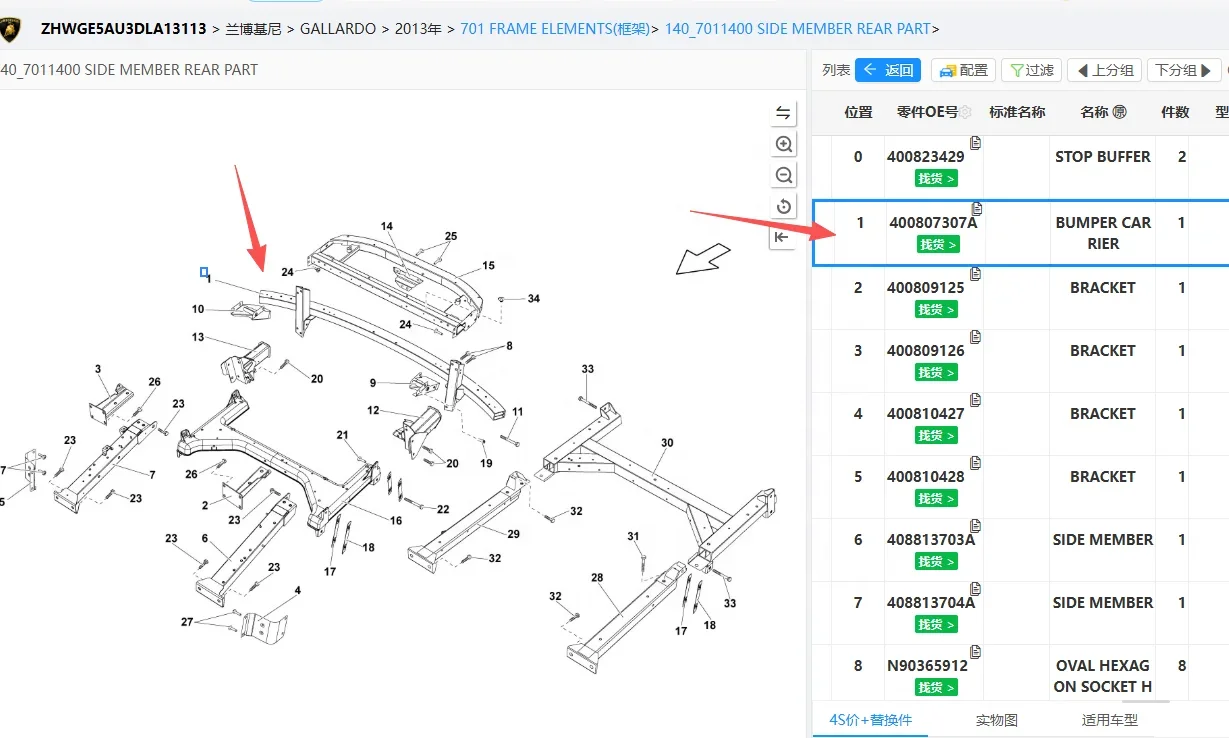Copy part number N90365912
The width and height of the screenshot is (1229, 738).
(976, 652)
